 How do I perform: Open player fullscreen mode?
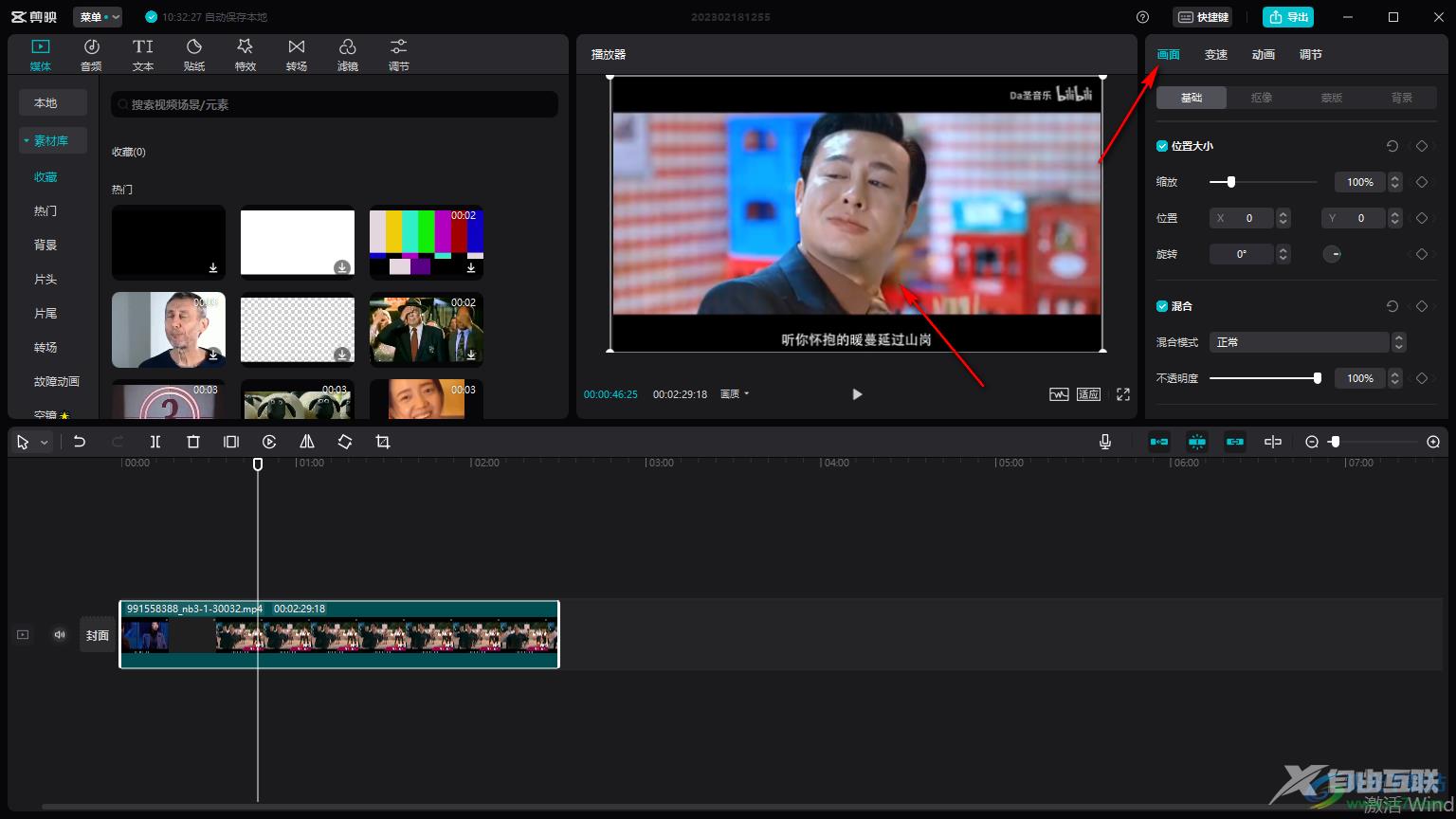point(1123,394)
